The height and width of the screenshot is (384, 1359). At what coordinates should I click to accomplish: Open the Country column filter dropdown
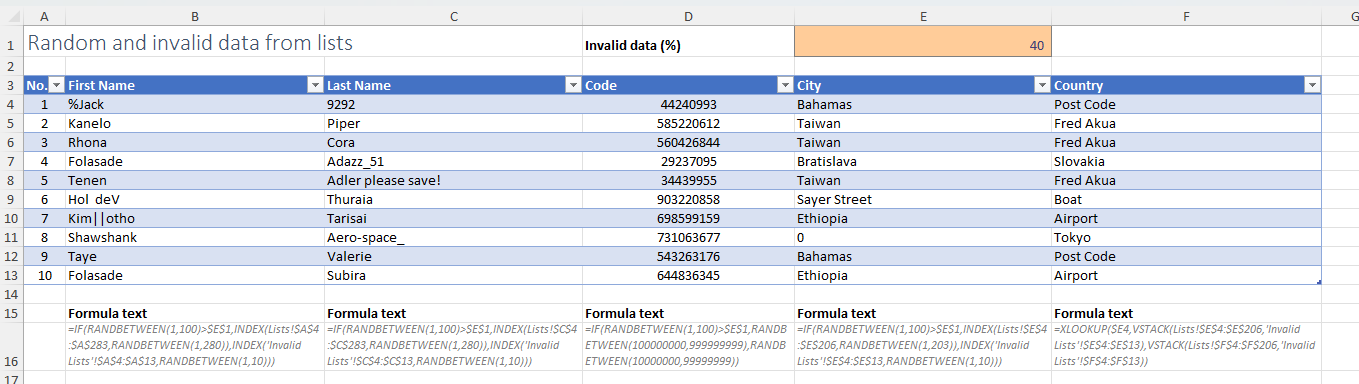pyautogui.click(x=1312, y=86)
